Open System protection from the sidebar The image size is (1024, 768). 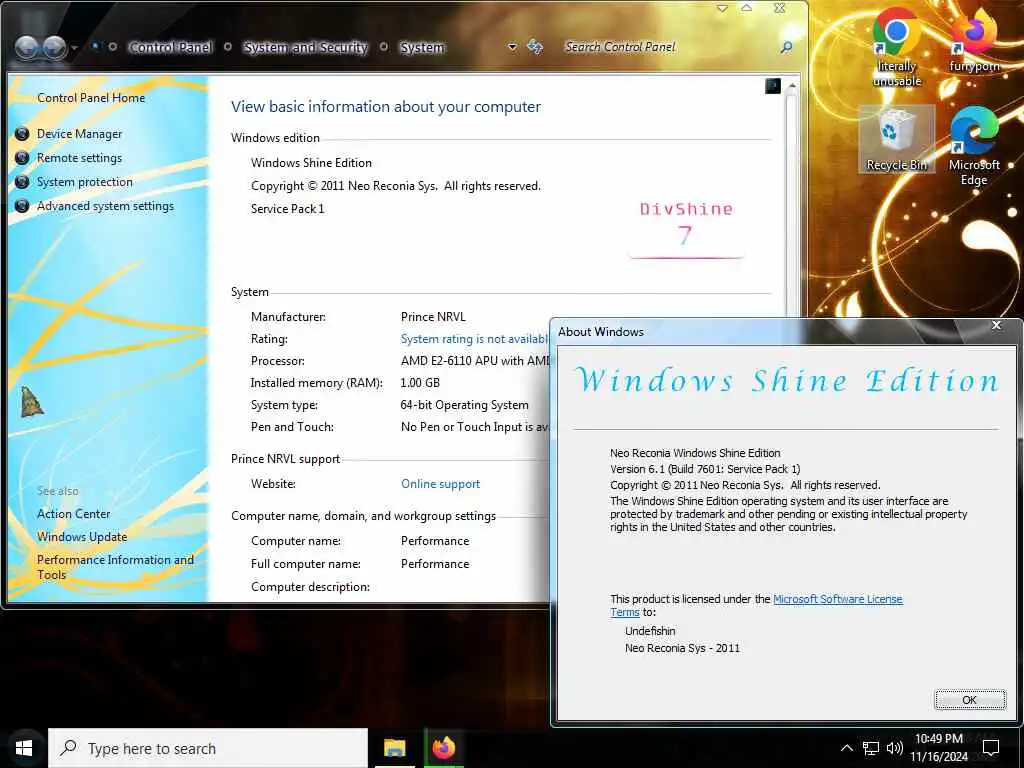[x=84, y=182]
